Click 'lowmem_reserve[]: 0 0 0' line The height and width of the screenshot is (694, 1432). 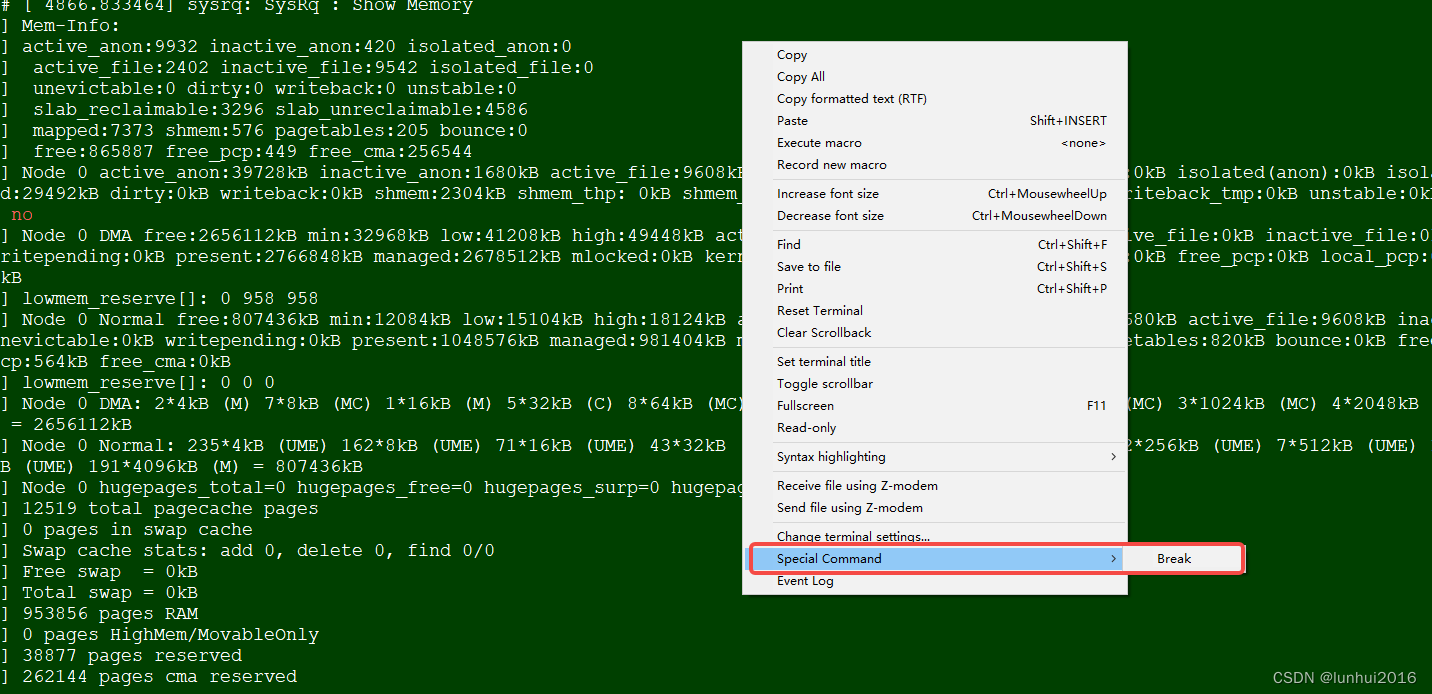click(x=148, y=383)
